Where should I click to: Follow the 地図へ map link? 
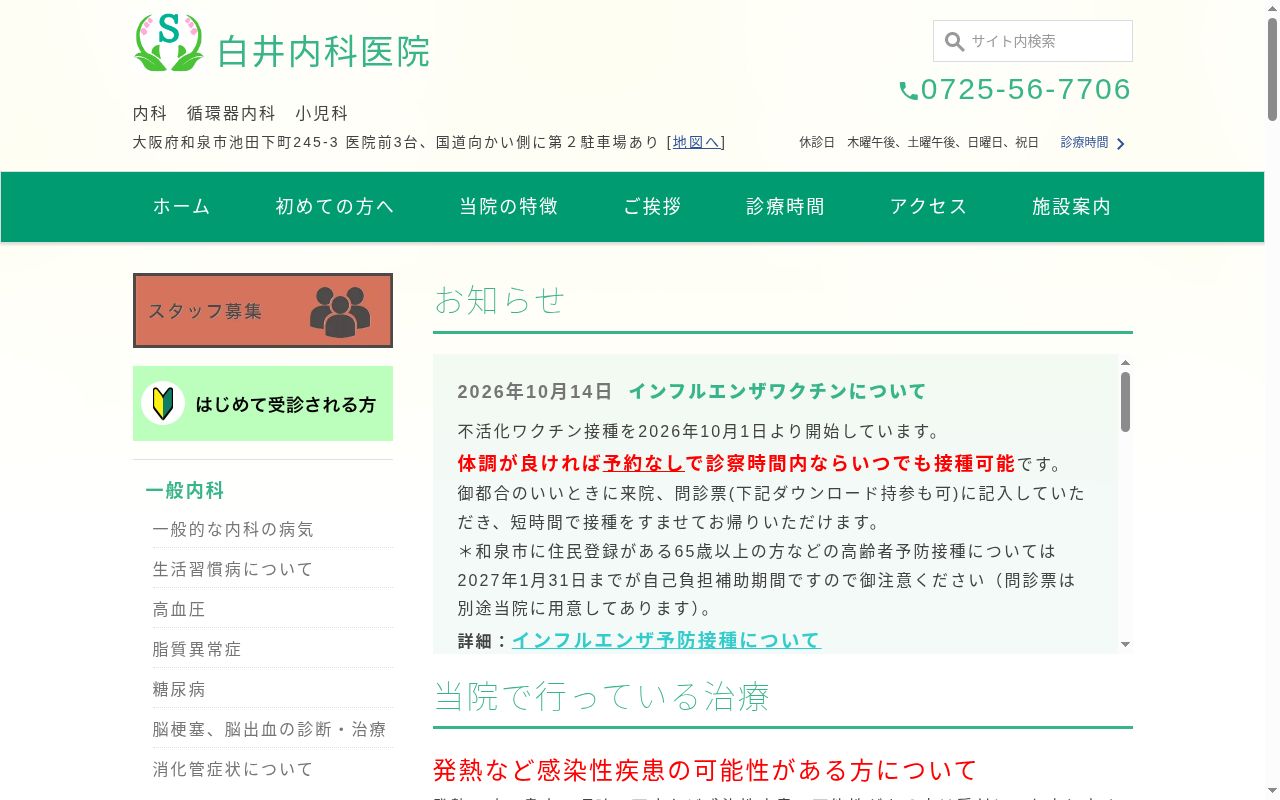tap(696, 142)
